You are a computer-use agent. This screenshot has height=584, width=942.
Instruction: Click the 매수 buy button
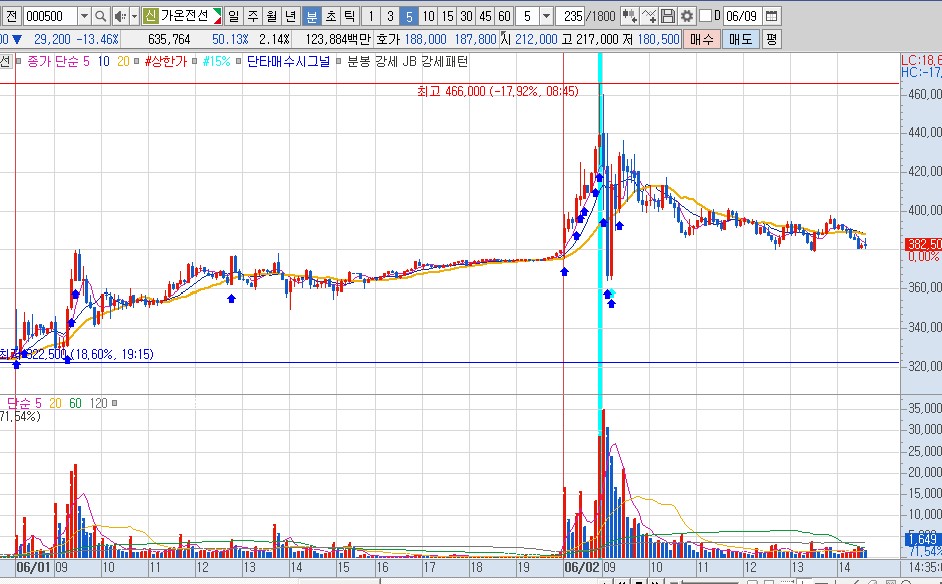click(x=702, y=40)
